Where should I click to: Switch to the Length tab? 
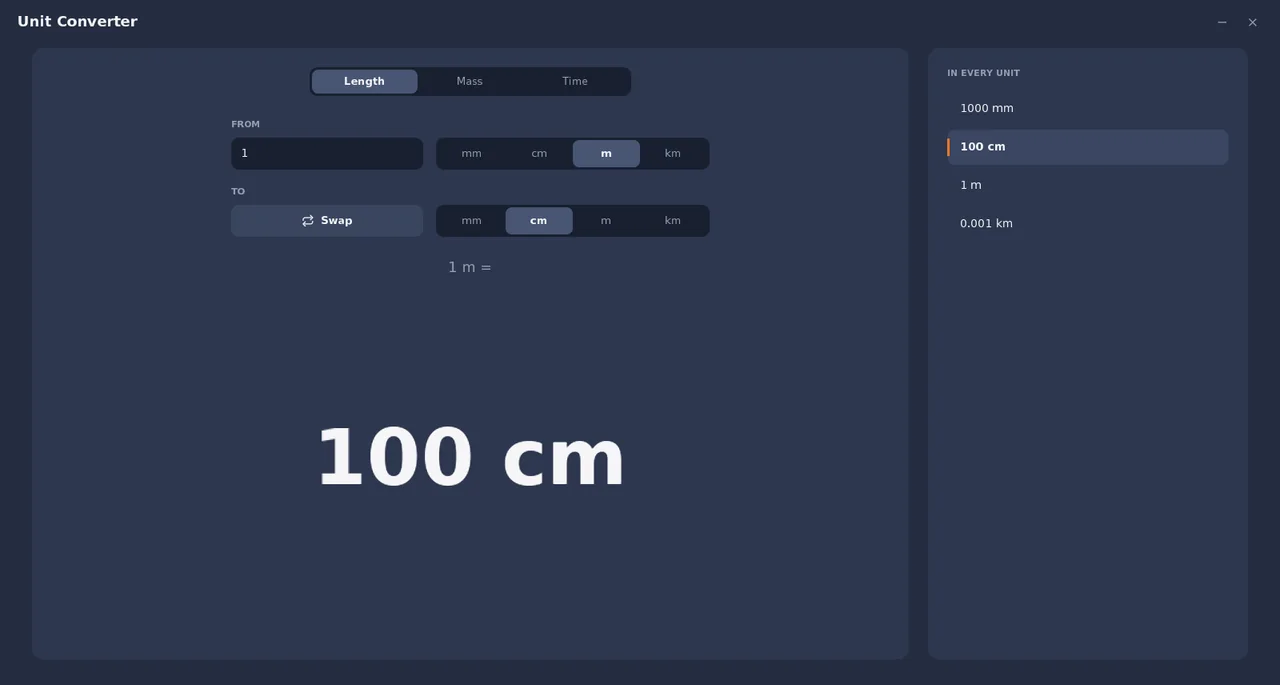point(364,81)
